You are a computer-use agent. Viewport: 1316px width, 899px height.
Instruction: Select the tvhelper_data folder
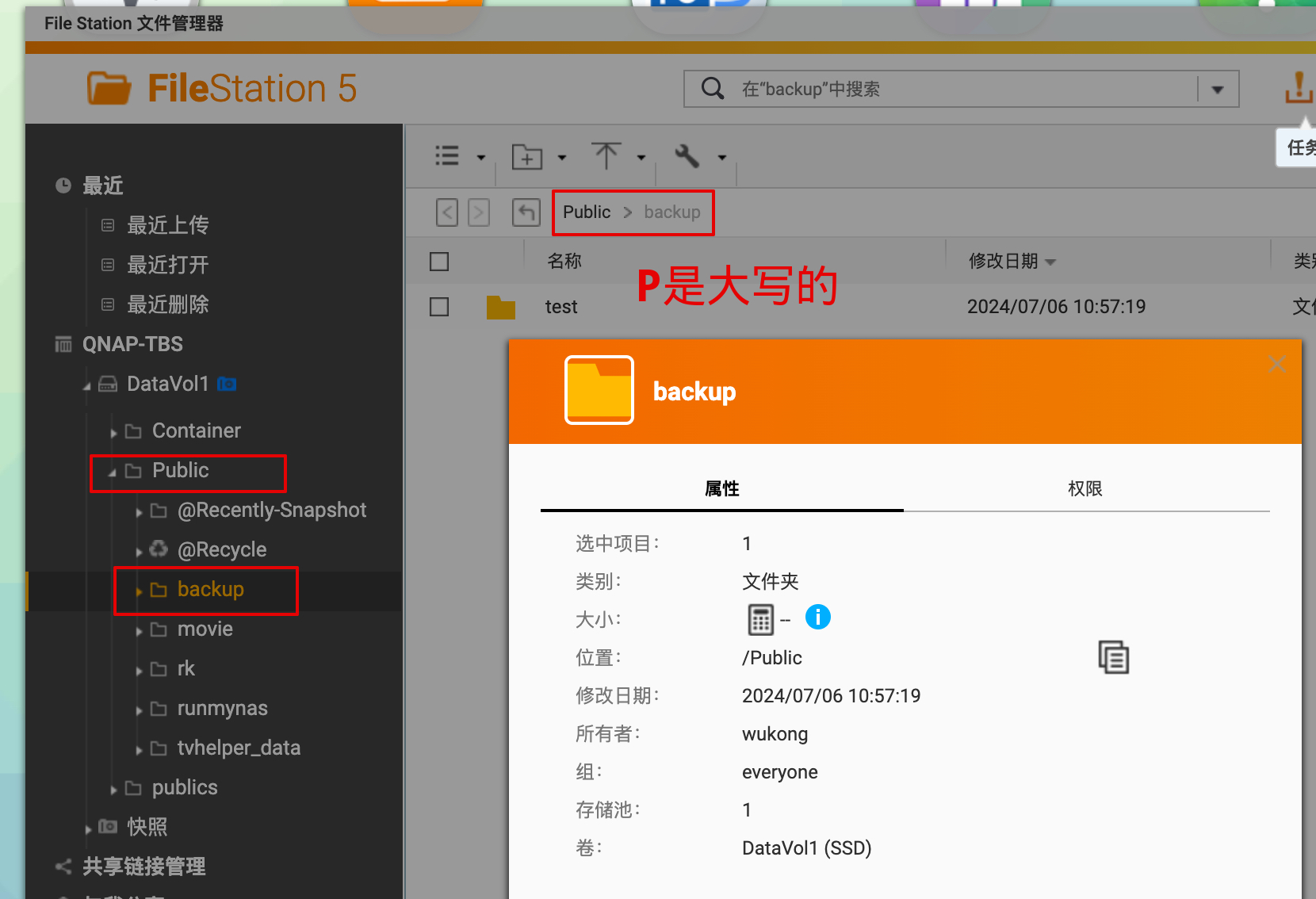(x=239, y=748)
